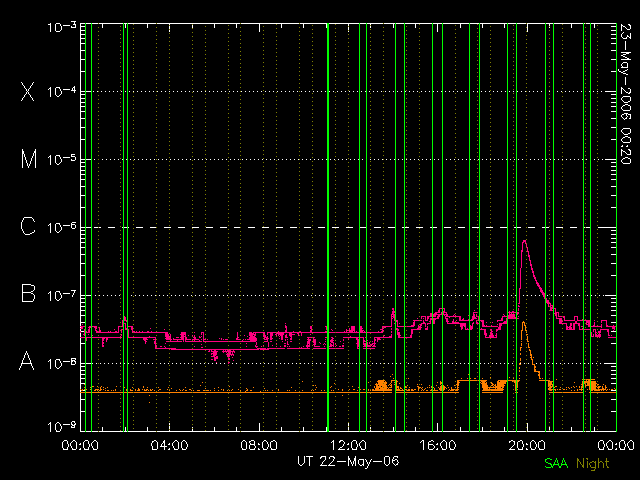Click the 10-4 y-axis value
This screenshot has width=640, height=480.
[x=62, y=91]
